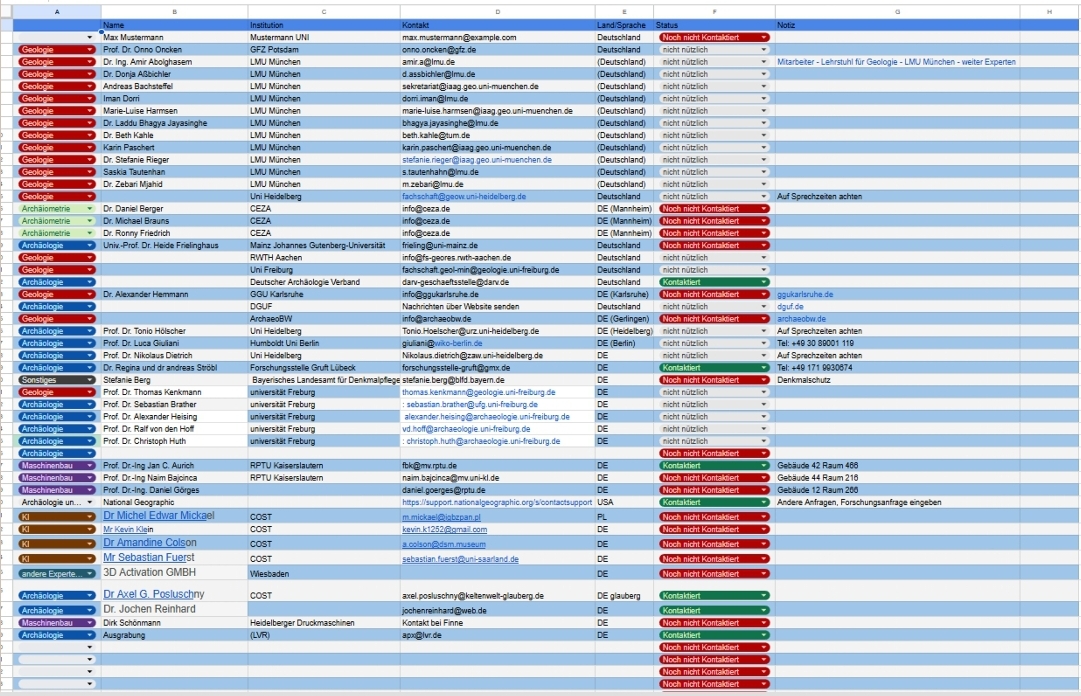Select column header A
The height and width of the screenshot is (696, 1081).
(57, 12)
